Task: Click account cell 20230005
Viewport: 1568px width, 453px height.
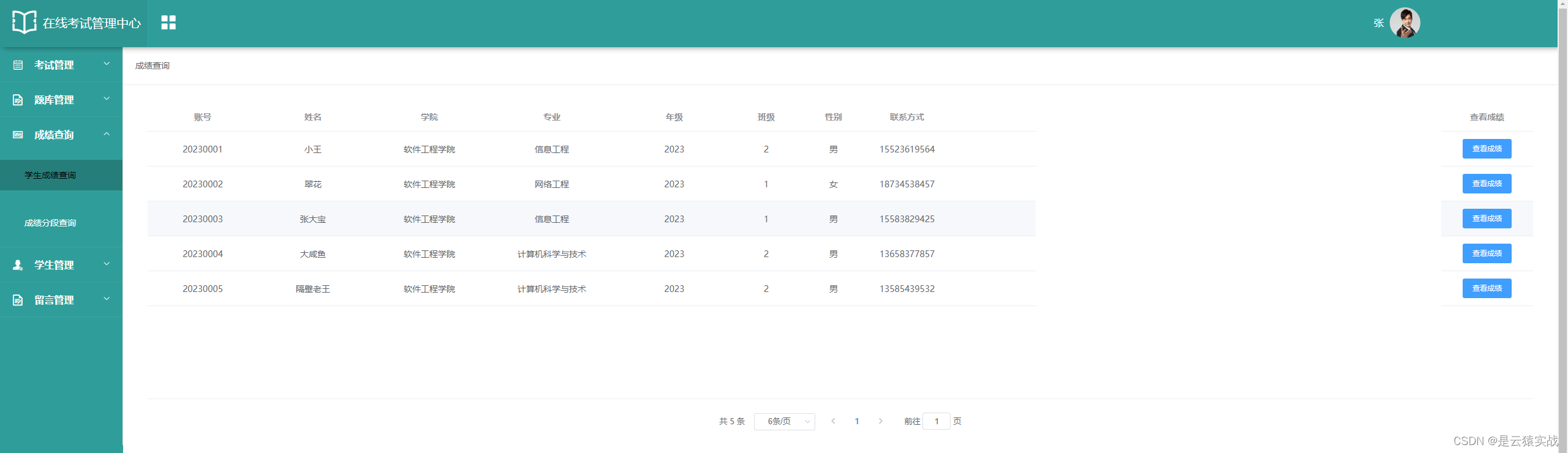Action: (203, 289)
